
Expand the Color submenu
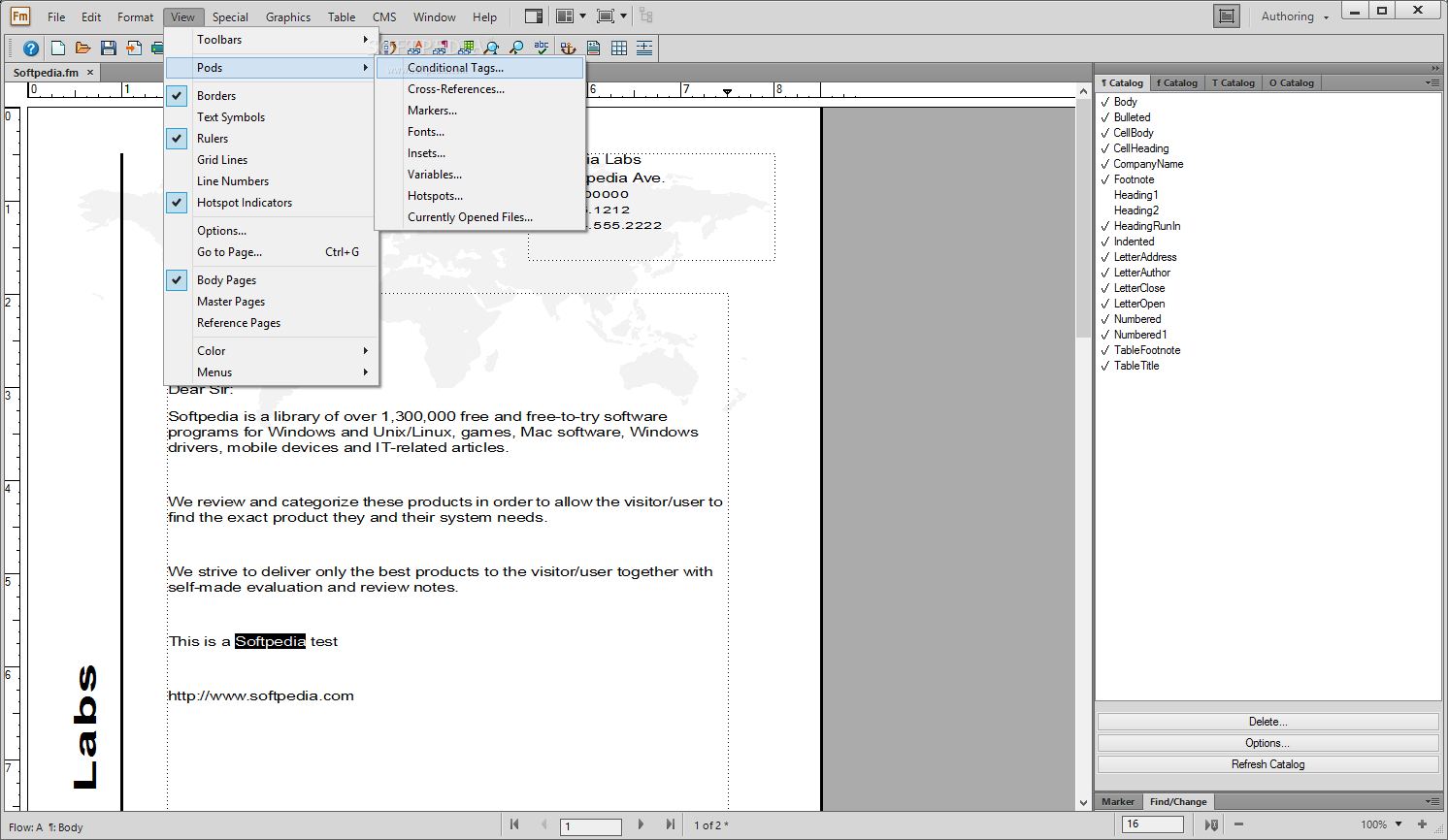pyautogui.click(x=271, y=351)
